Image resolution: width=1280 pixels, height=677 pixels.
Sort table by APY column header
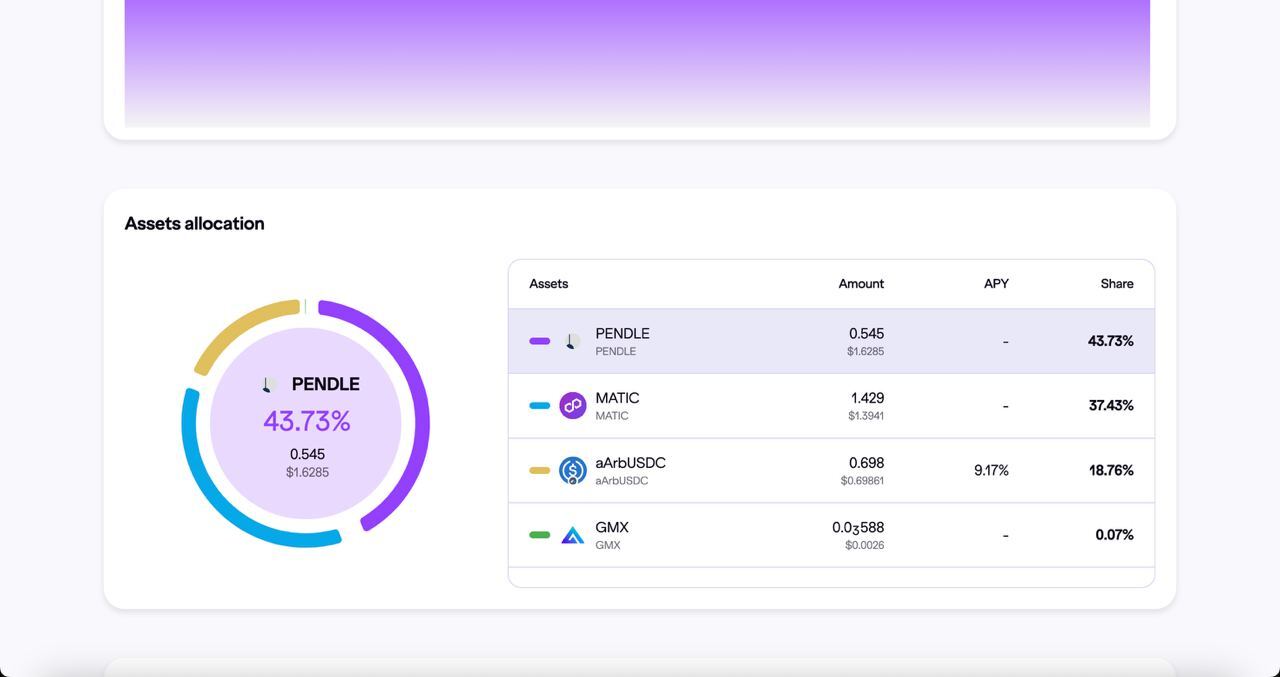point(995,284)
